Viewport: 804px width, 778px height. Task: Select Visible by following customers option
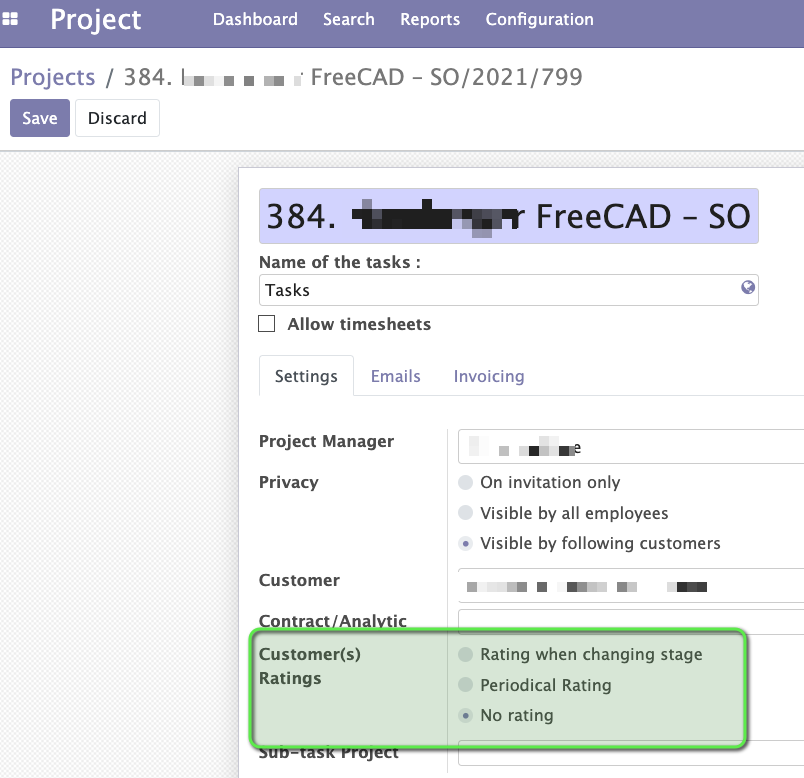click(x=465, y=543)
